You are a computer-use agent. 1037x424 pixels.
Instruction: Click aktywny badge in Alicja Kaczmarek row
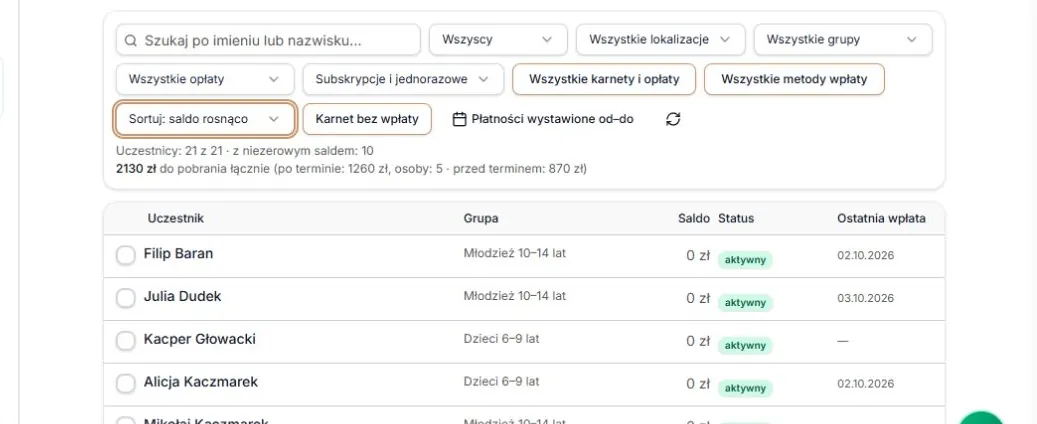pos(745,388)
